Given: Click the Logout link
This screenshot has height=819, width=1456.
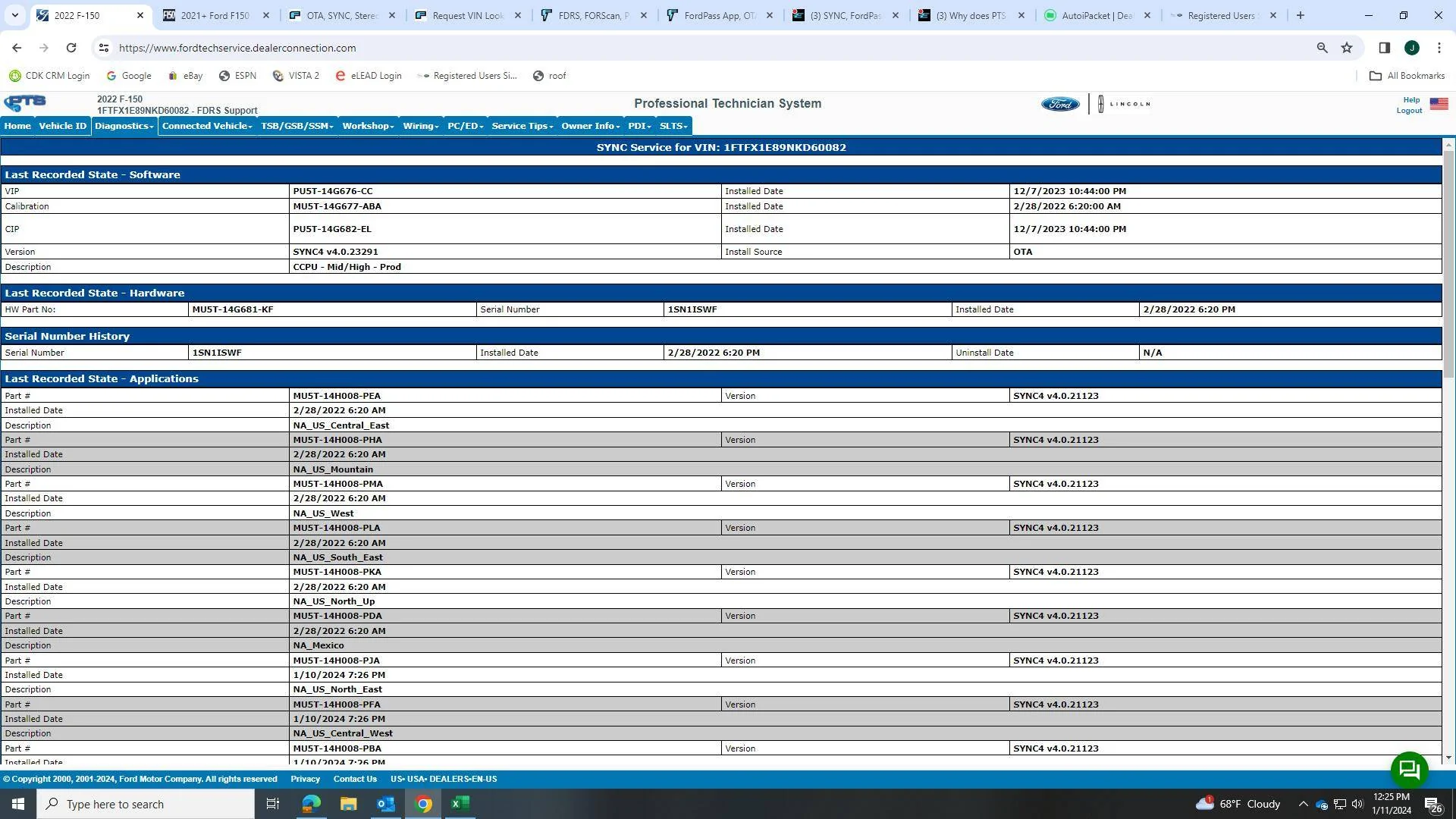Looking at the screenshot, I should pos(1409,111).
